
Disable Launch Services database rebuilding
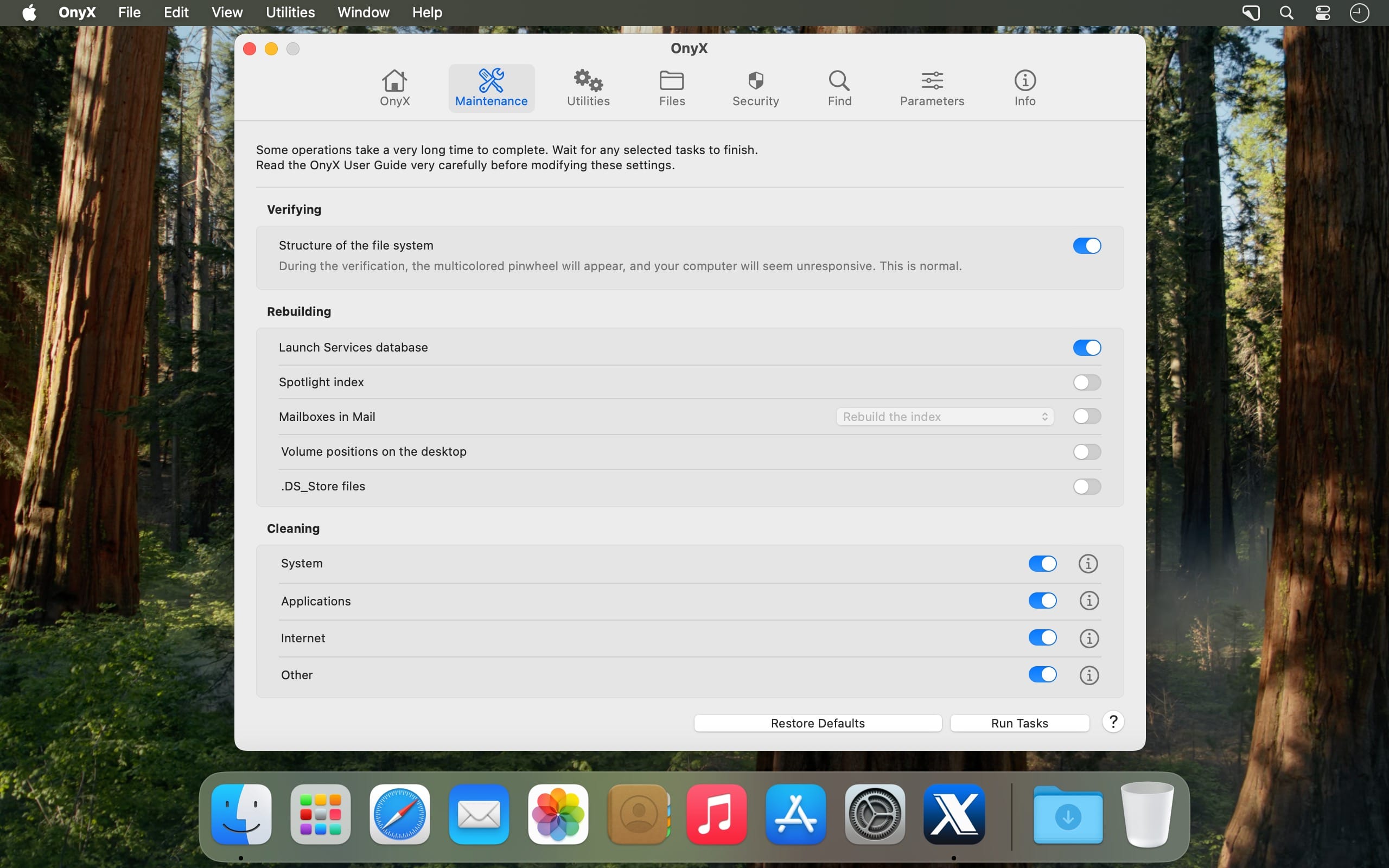pos(1087,347)
